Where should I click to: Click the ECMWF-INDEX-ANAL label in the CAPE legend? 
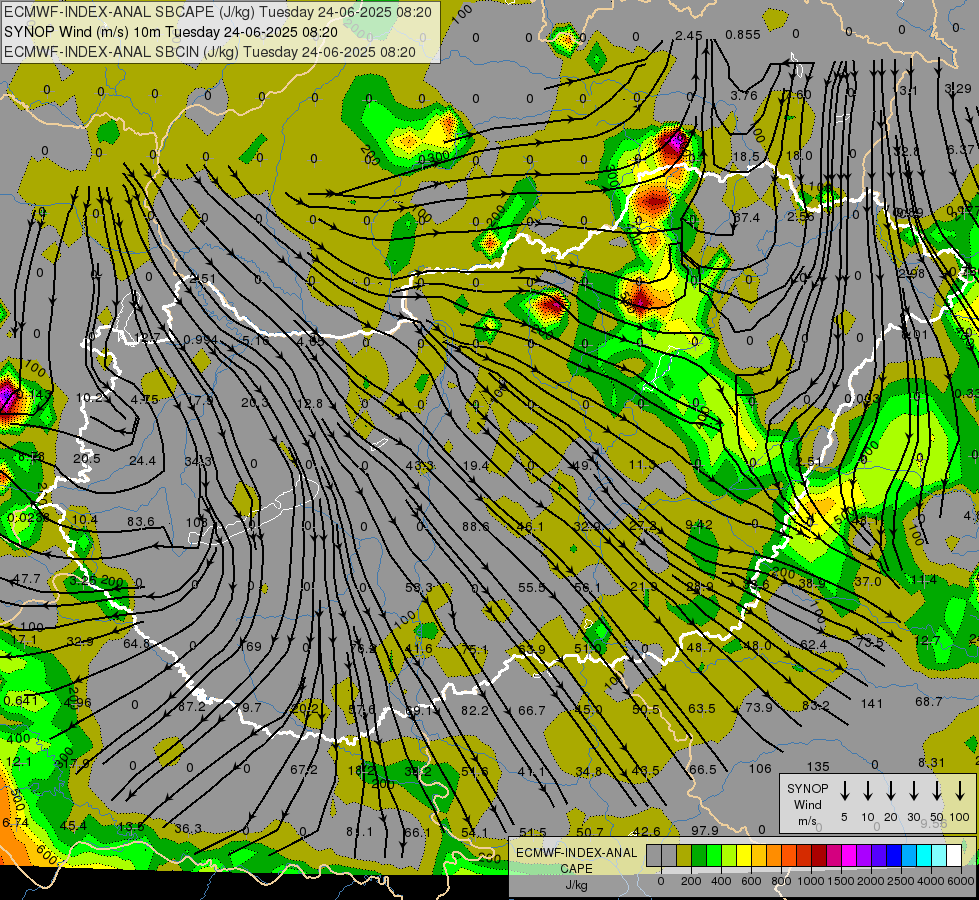click(577, 853)
